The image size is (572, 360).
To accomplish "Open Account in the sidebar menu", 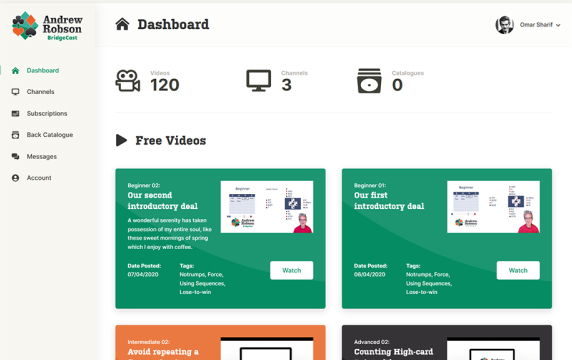I will point(39,178).
